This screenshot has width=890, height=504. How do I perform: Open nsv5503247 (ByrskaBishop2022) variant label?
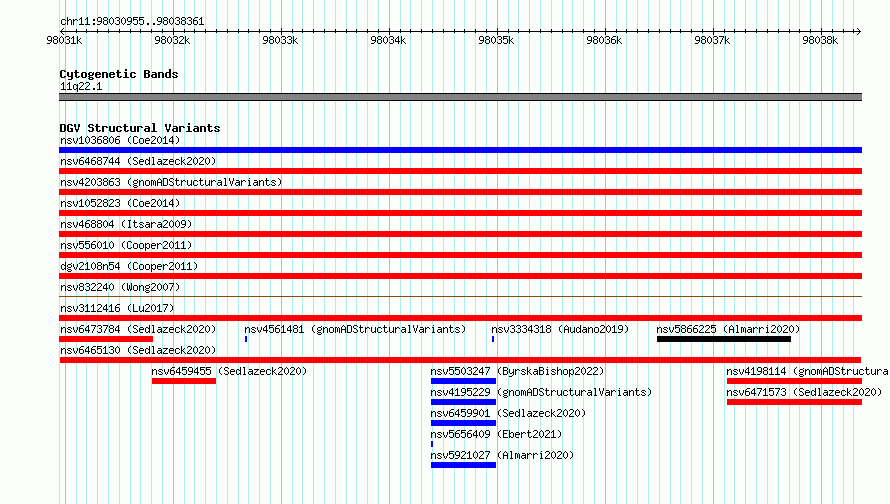[517, 371]
